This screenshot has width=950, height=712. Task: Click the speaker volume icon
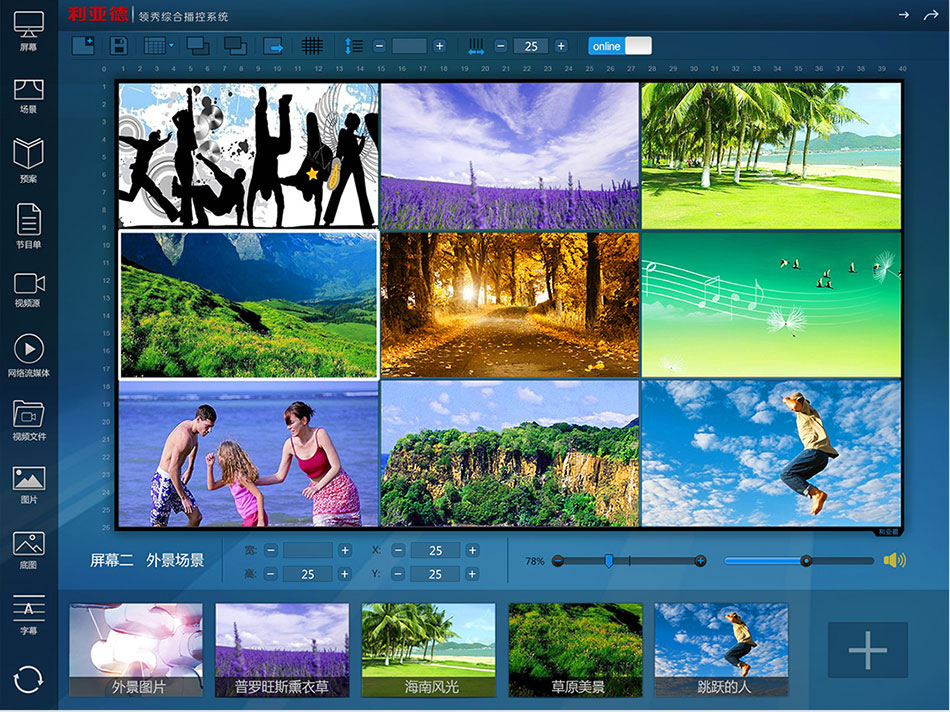coord(894,561)
